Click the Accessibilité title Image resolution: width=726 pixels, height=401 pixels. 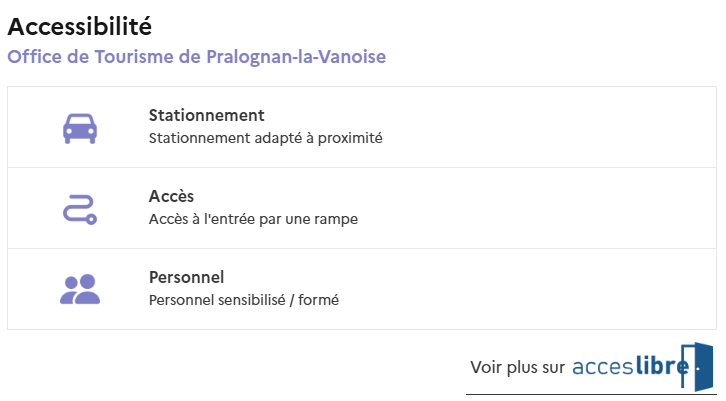pos(79,27)
